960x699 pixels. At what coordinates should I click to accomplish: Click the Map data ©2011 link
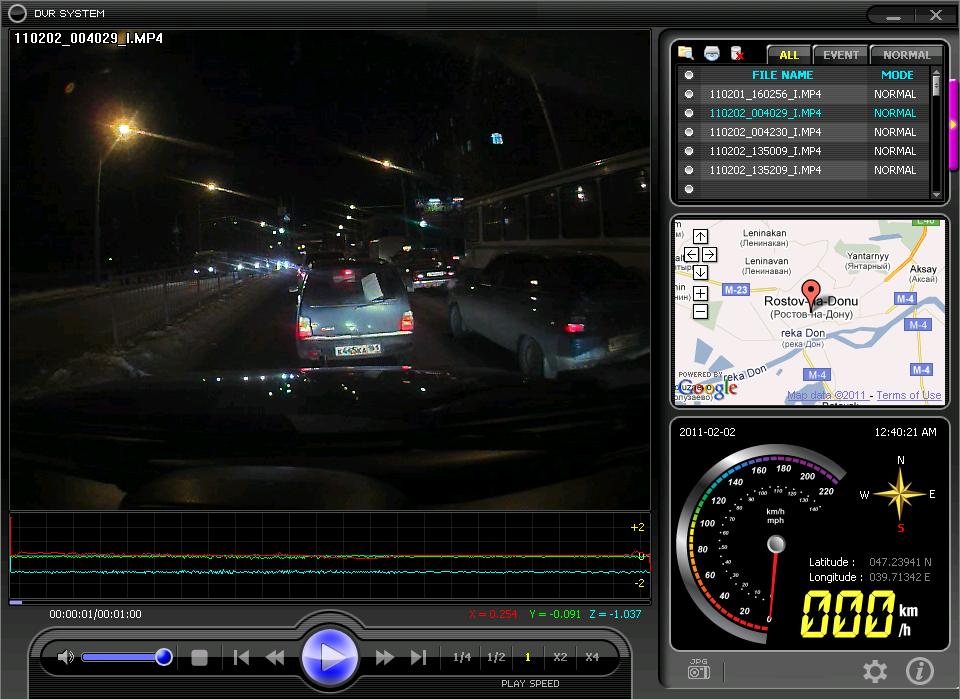click(x=827, y=395)
